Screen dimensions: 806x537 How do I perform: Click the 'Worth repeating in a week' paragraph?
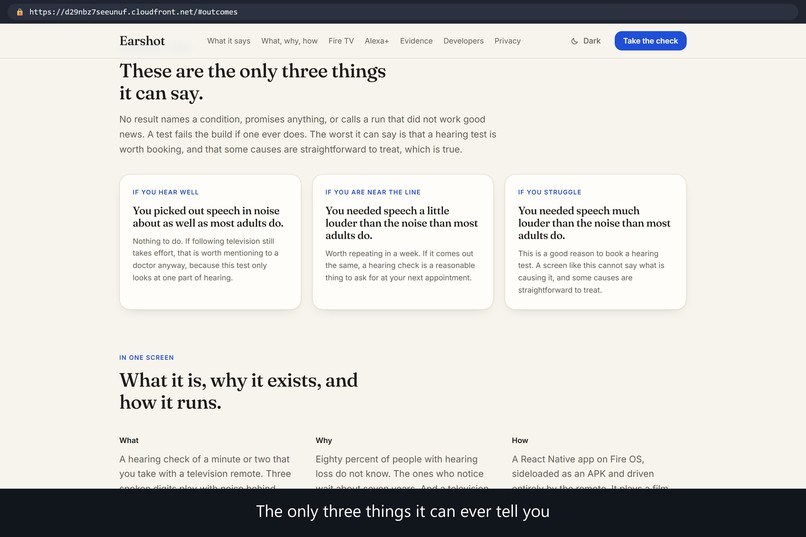point(400,266)
